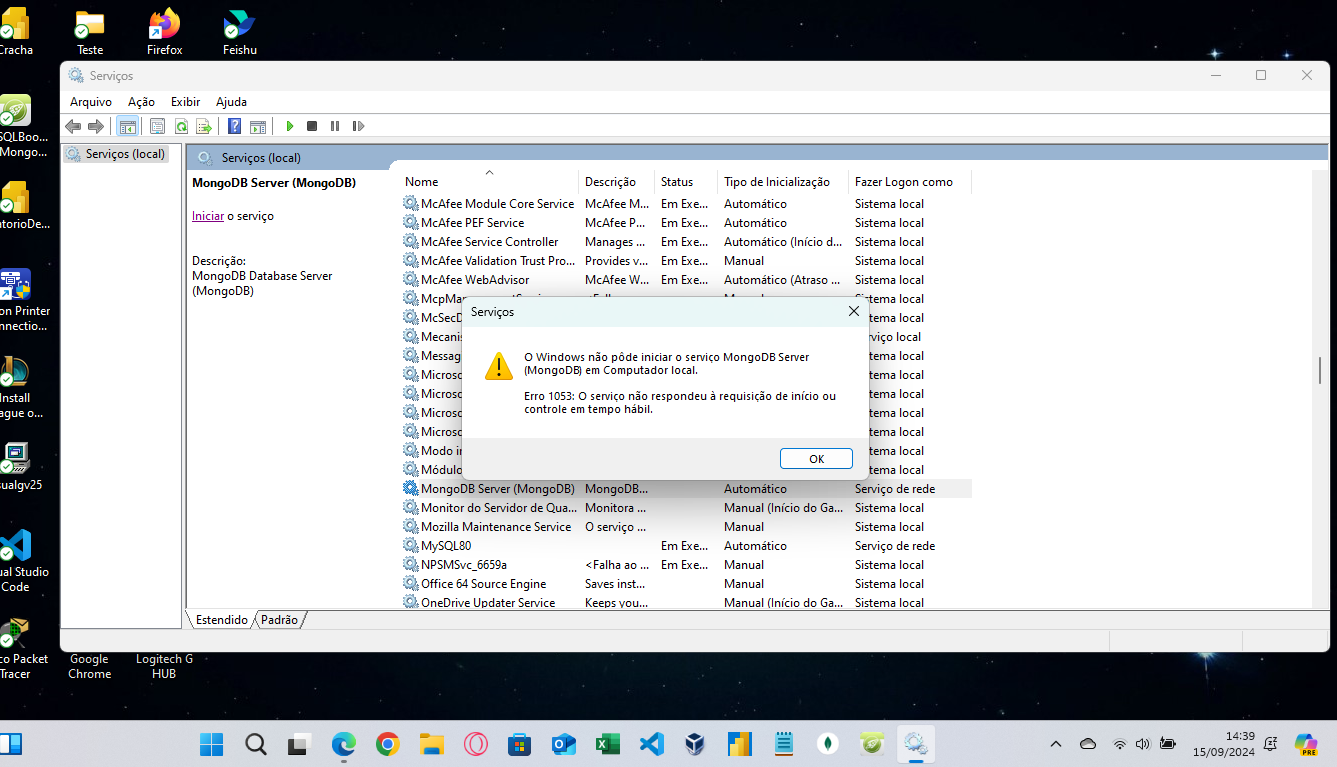Click the Export List toolbar icon
The image size is (1337, 767).
point(204,126)
